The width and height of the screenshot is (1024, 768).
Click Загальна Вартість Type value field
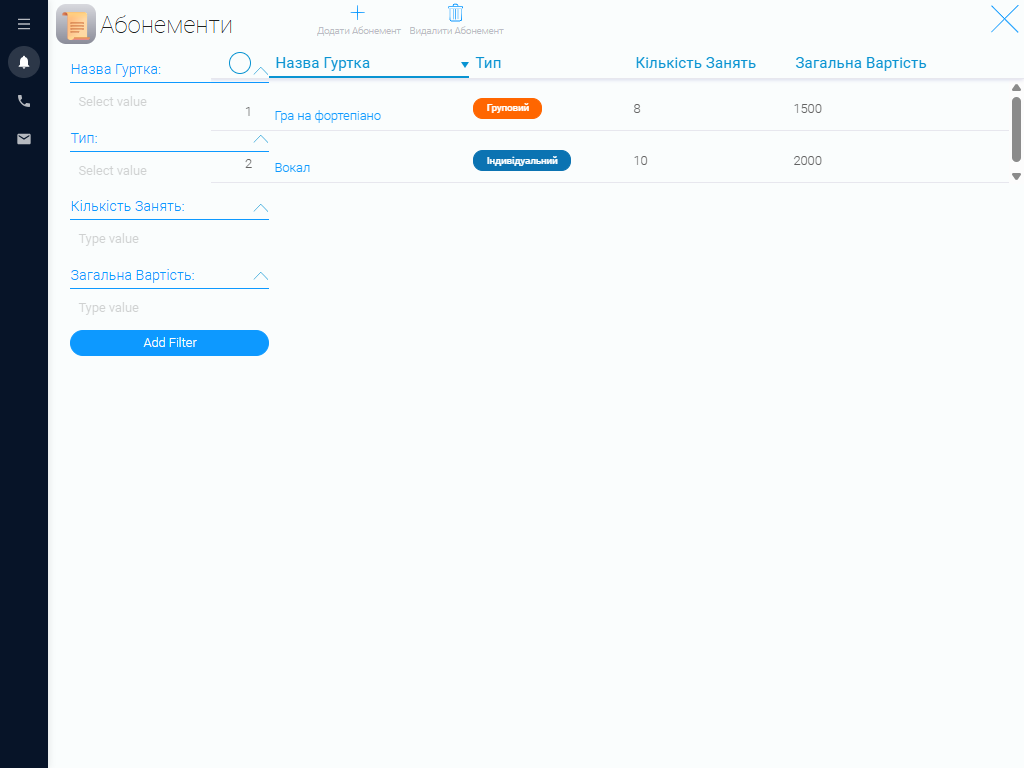169,308
